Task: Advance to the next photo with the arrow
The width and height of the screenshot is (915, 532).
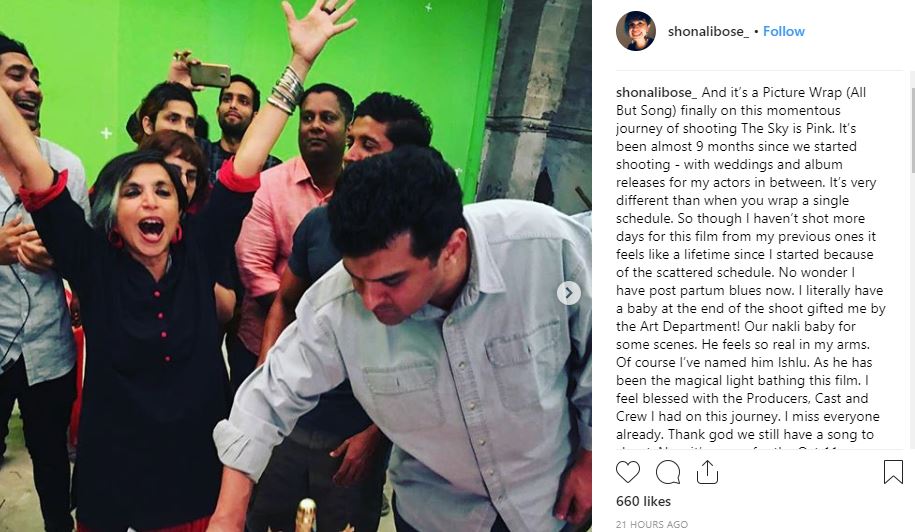Action: pyautogui.click(x=569, y=293)
